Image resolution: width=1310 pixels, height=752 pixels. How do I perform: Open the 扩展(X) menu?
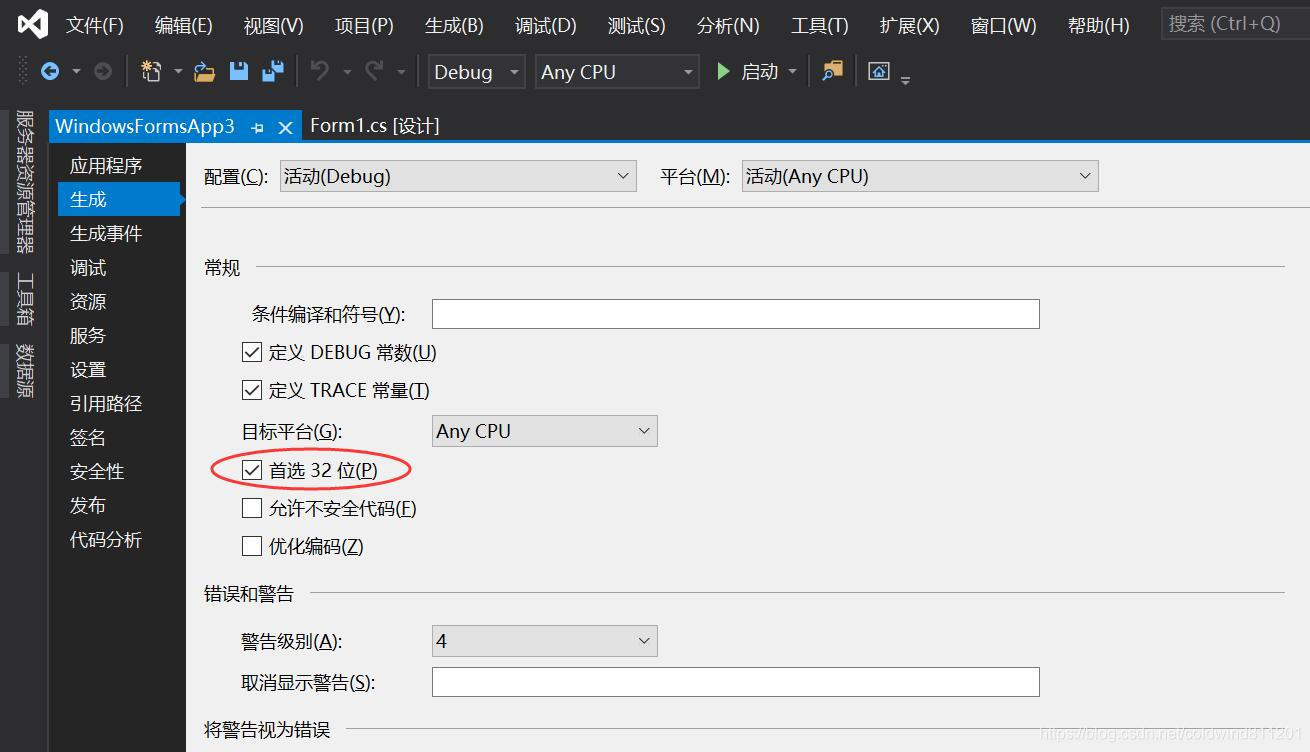tap(909, 25)
